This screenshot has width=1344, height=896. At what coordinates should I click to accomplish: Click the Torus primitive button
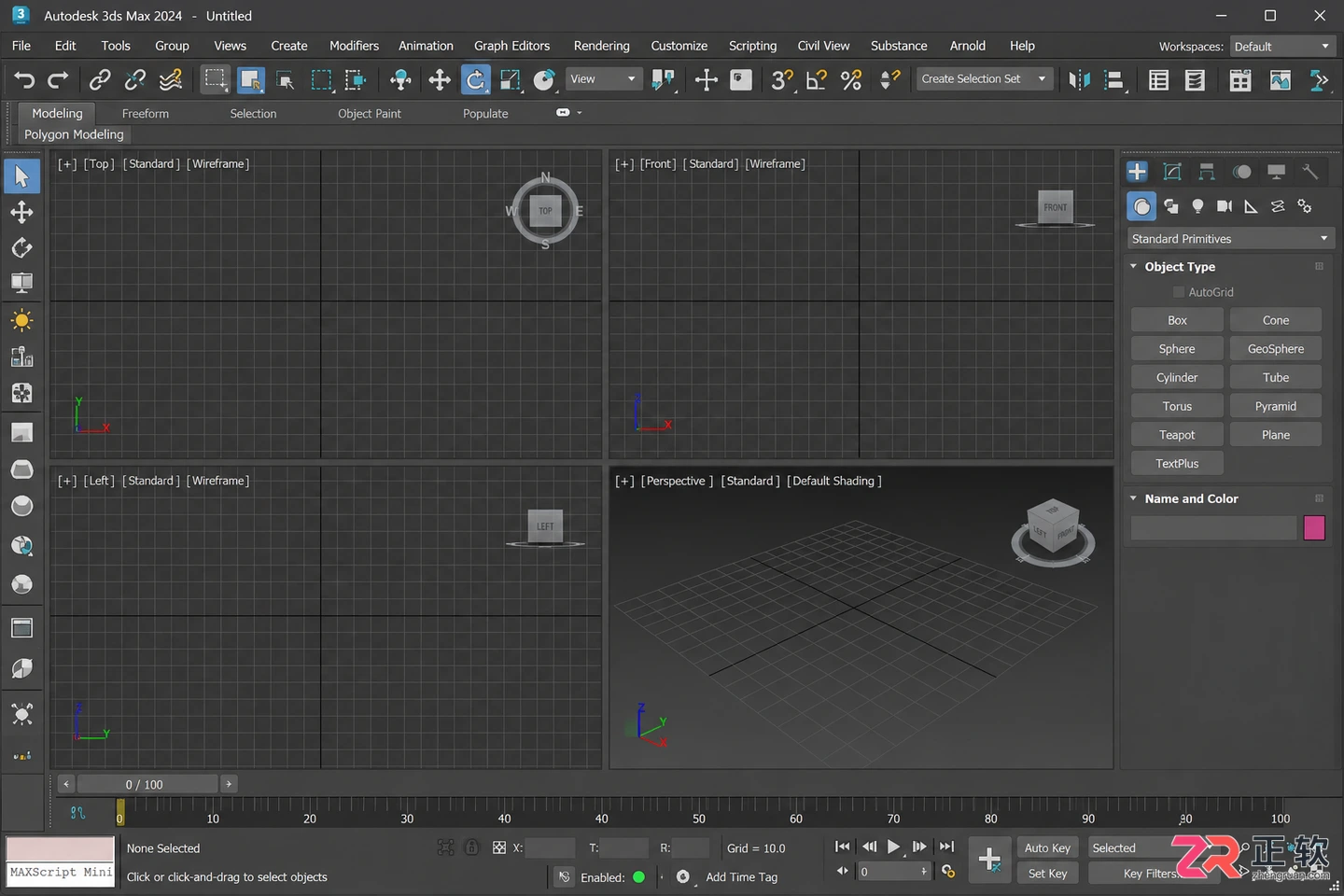tap(1177, 406)
